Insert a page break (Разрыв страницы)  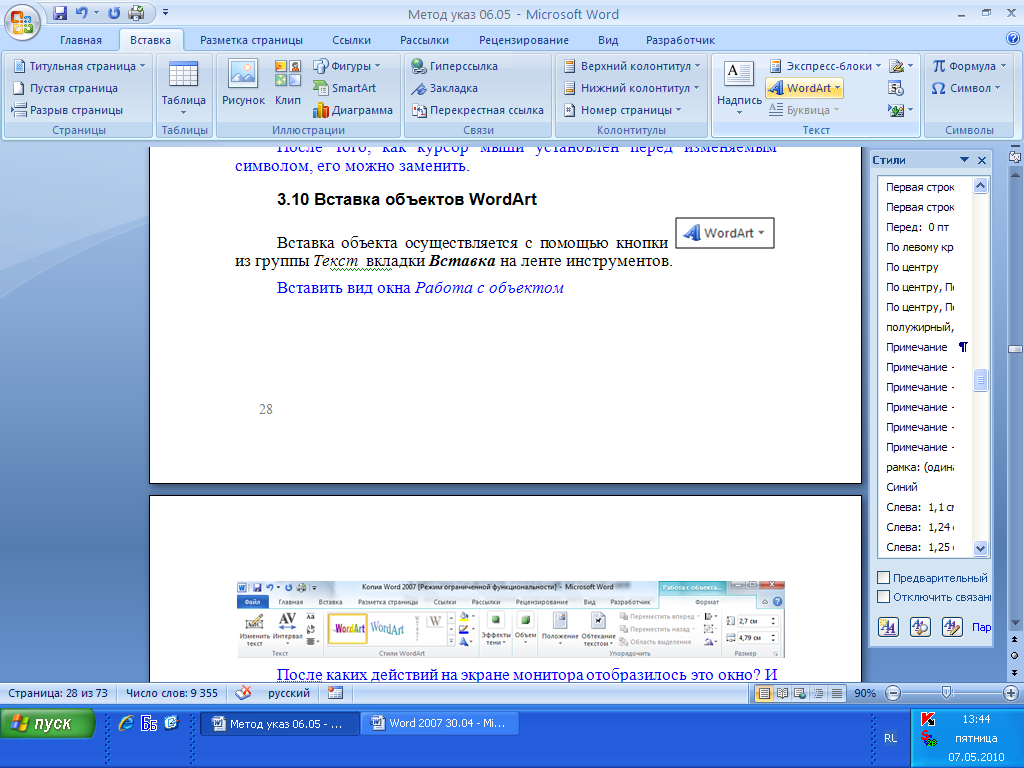point(67,110)
